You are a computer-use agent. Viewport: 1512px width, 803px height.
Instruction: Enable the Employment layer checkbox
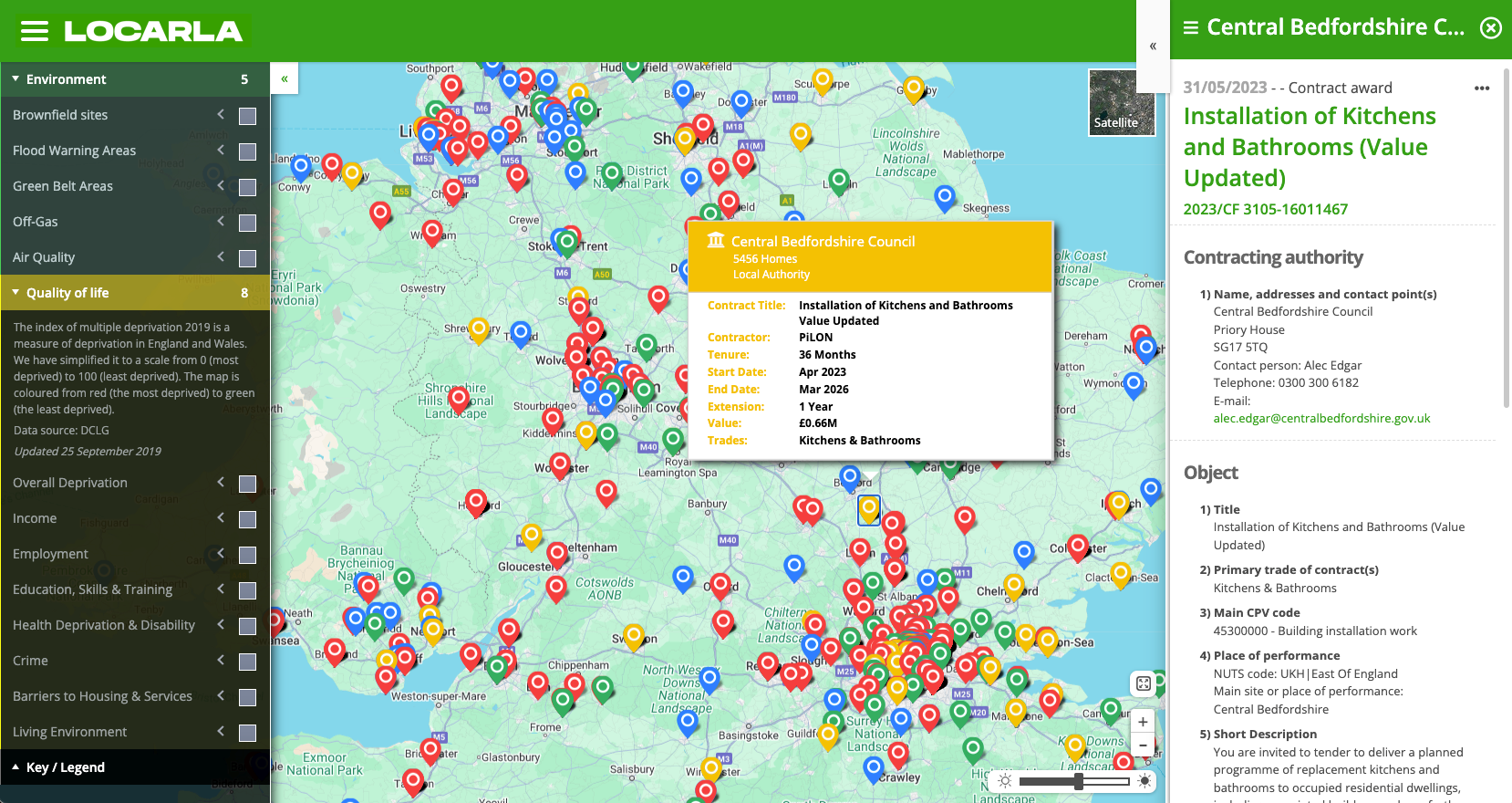tap(247, 555)
